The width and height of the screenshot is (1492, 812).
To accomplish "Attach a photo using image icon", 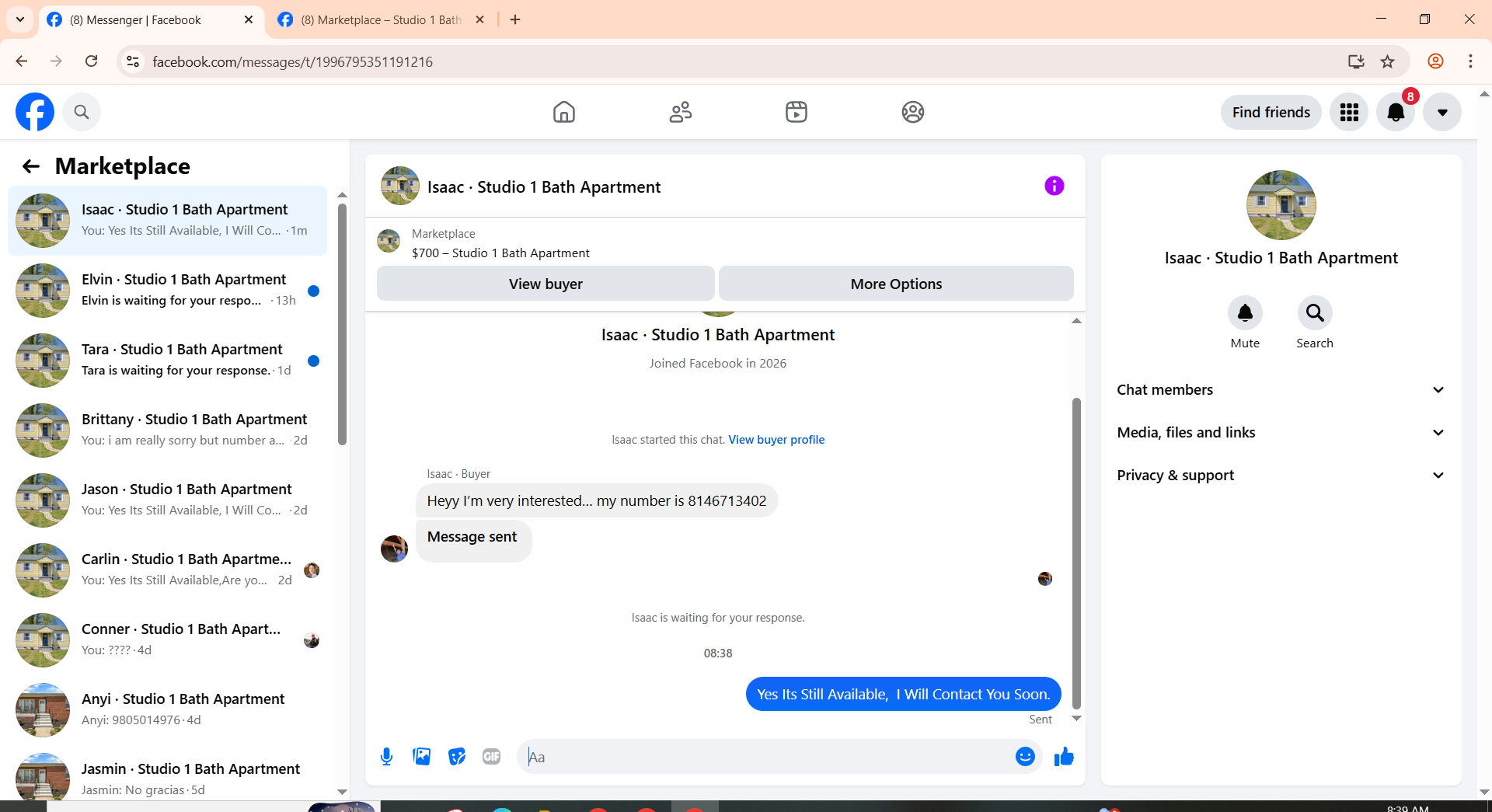I will pyautogui.click(x=422, y=757).
